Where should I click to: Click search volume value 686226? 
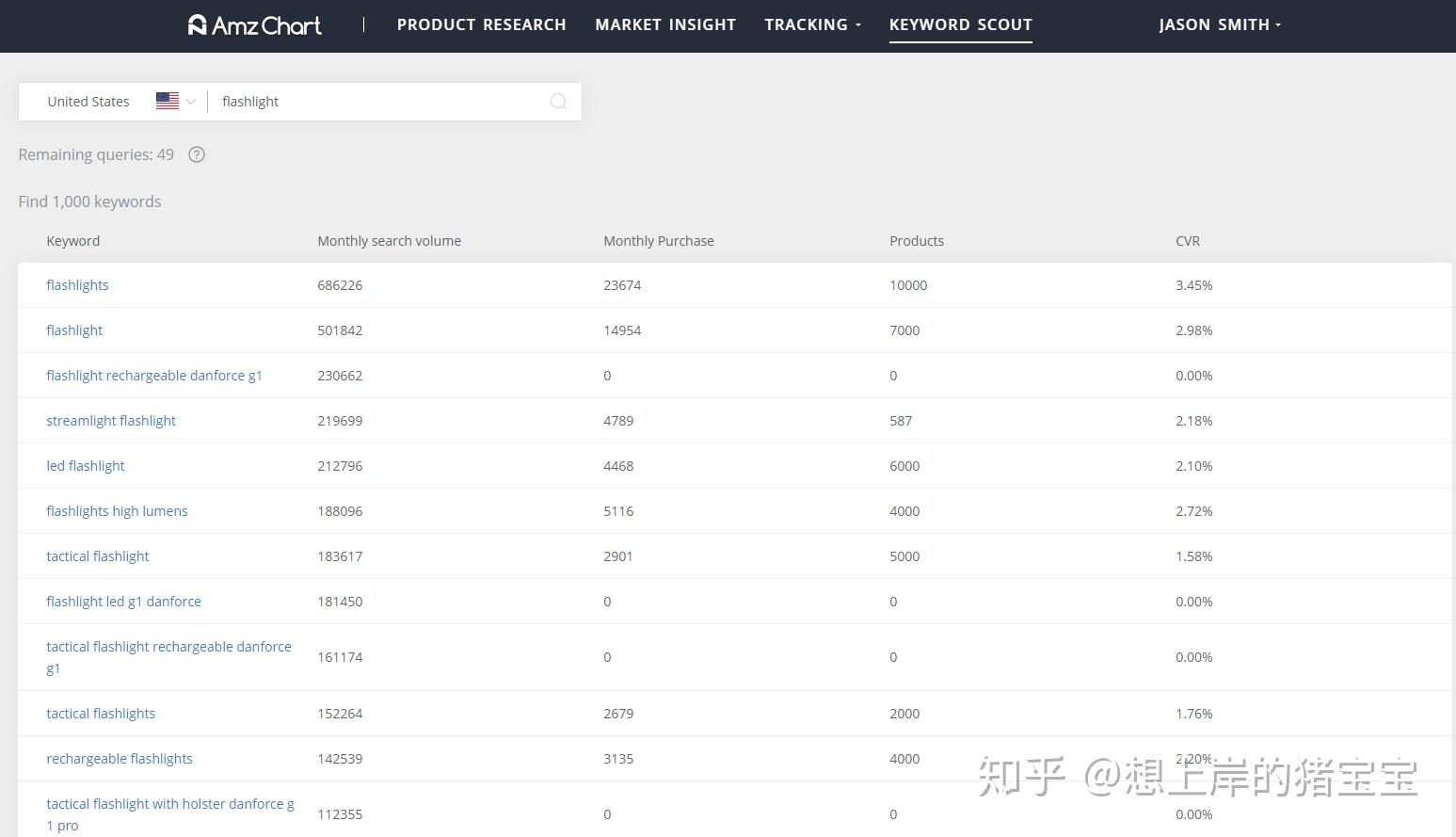pos(340,285)
